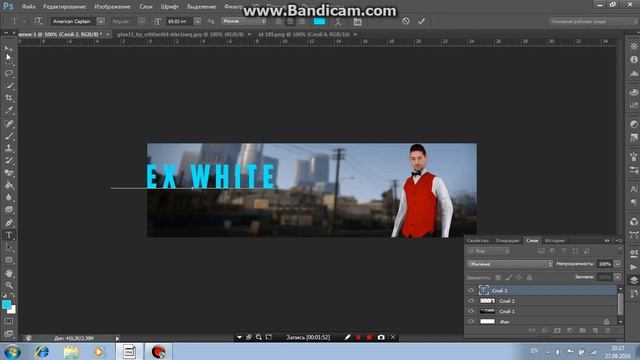640x360 pixels.
Task: Open anti-aliasing dropdown Резкое
Action: [244, 21]
